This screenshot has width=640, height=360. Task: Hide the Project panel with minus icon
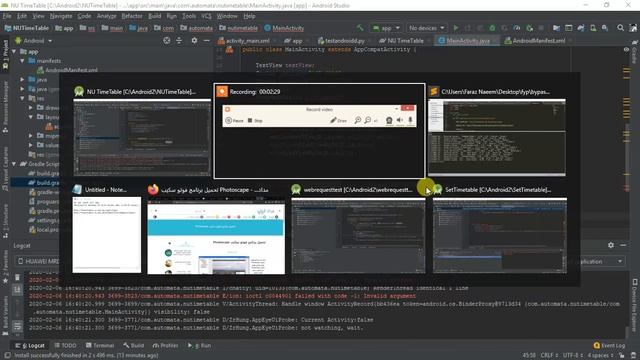point(207,40)
